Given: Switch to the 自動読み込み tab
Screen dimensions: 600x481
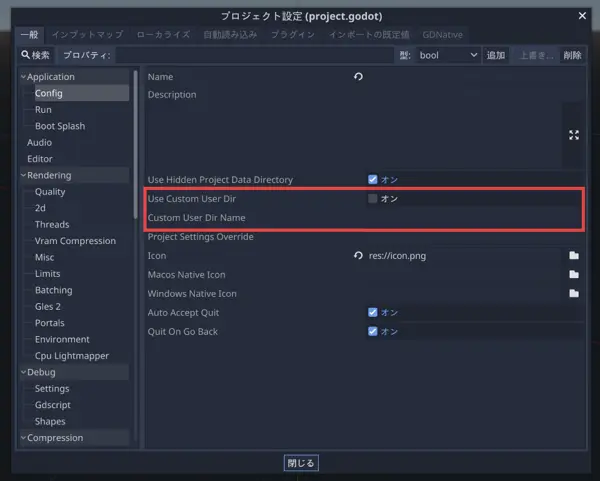Looking at the screenshot, I should [230, 35].
